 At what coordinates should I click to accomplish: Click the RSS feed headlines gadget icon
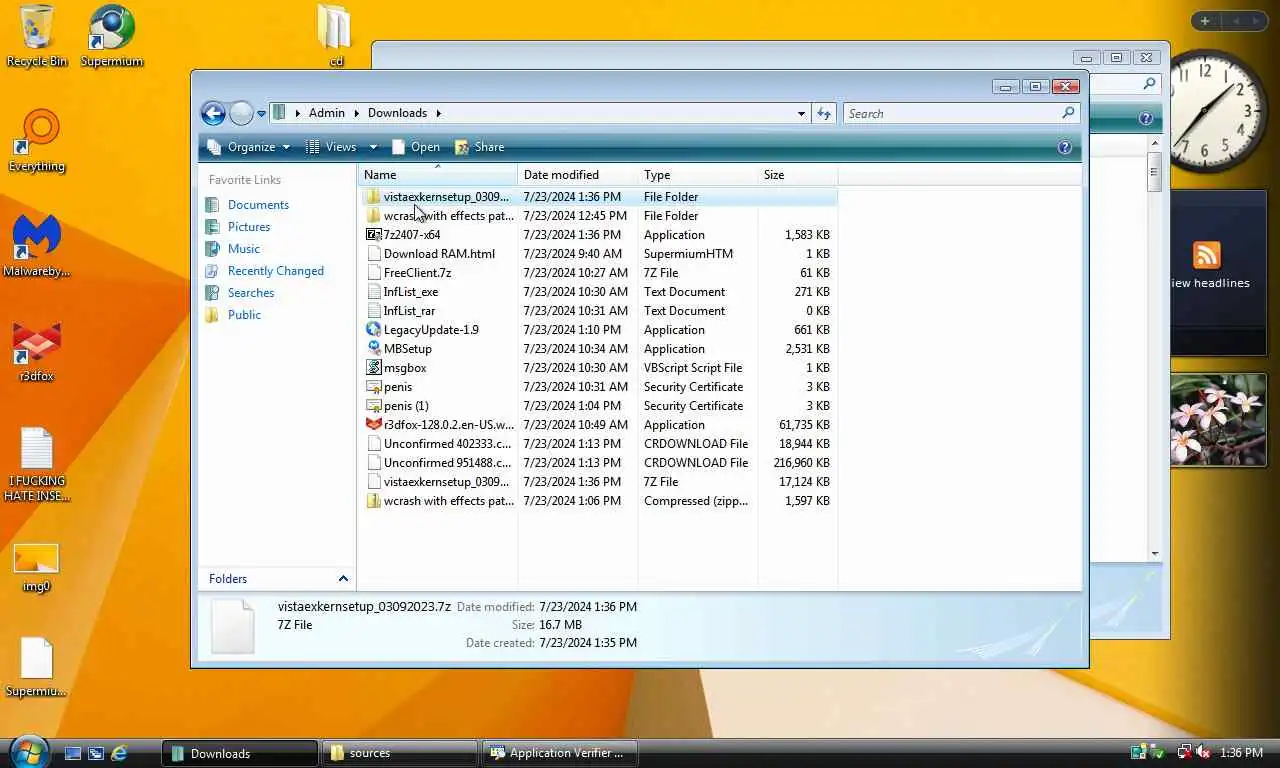1206,255
